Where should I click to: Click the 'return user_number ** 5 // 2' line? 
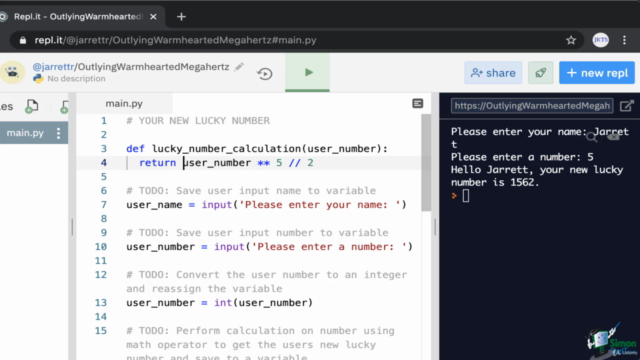[x=226, y=162]
